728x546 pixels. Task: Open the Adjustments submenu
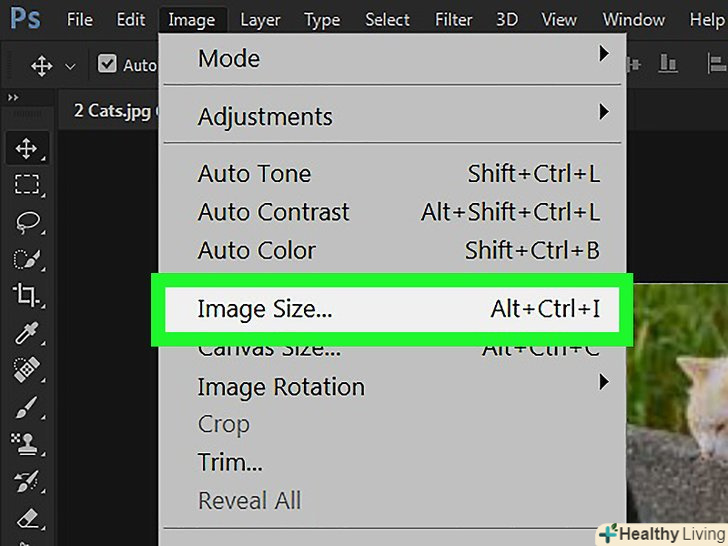click(399, 116)
